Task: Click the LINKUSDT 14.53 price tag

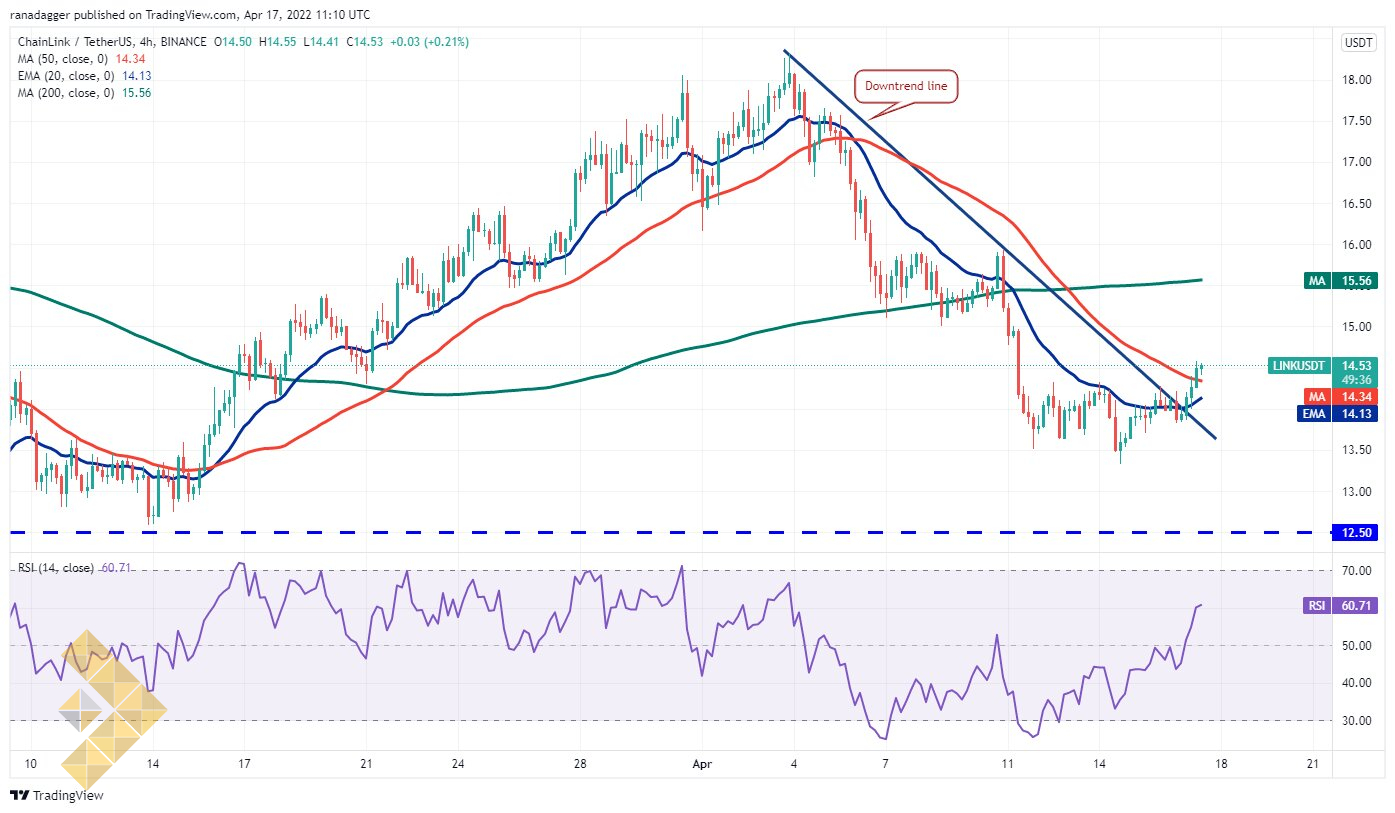Action: click(x=1324, y=372)
